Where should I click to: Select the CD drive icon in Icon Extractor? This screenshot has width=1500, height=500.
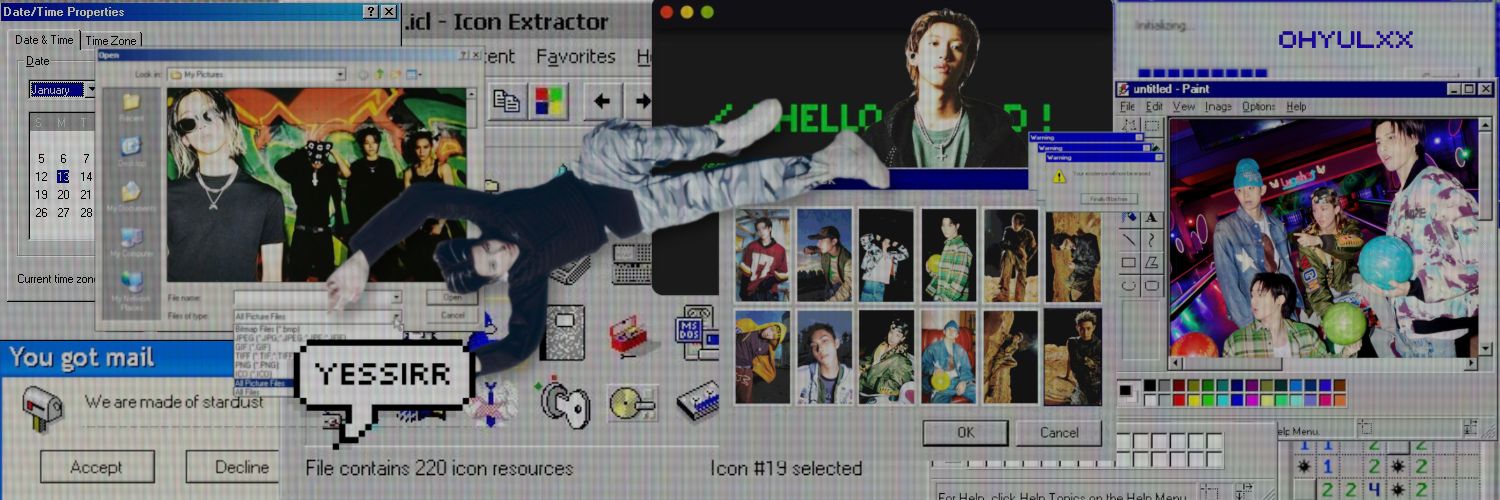click(x=631, y=402)
